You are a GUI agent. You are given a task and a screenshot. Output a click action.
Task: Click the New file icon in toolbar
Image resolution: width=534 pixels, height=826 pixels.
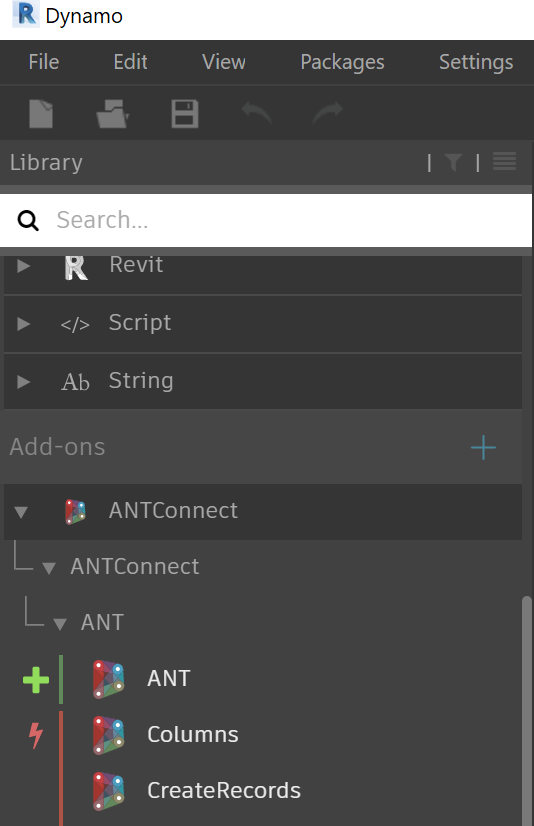pyautogui.click(x=41, y=114)
